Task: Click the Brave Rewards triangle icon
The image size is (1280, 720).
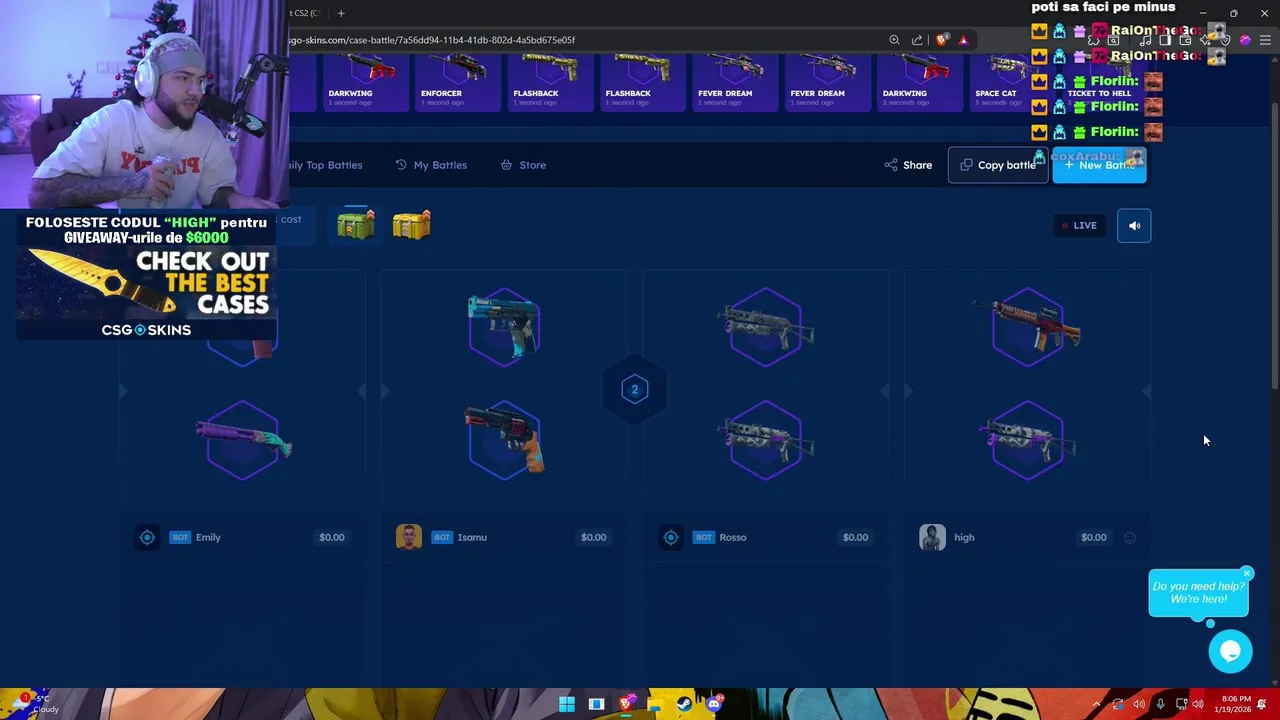Action: point(963,40)
